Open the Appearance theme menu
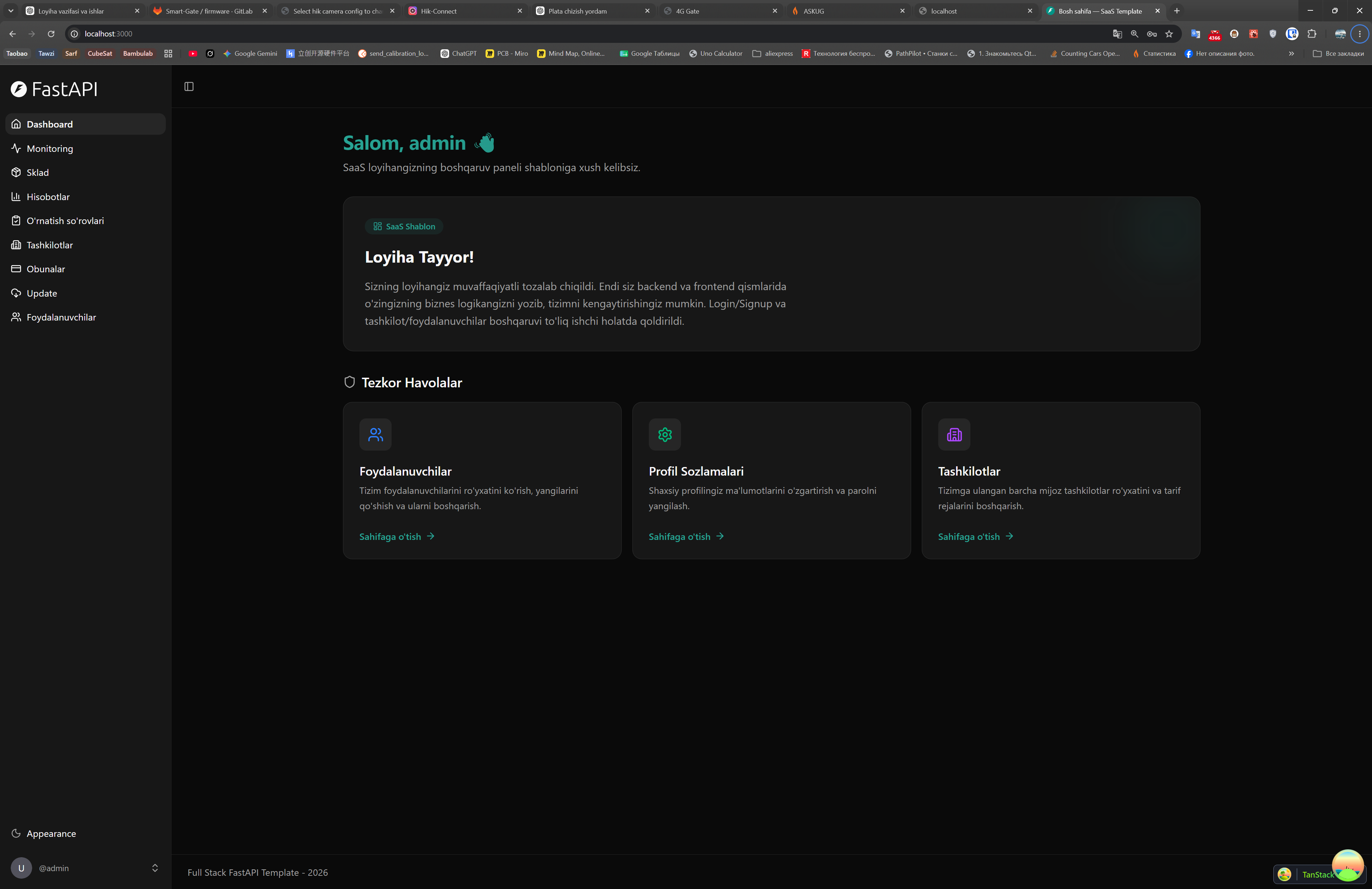Image resolution: width=1372 pixels, height=889 pixels. tap(85, 833)
